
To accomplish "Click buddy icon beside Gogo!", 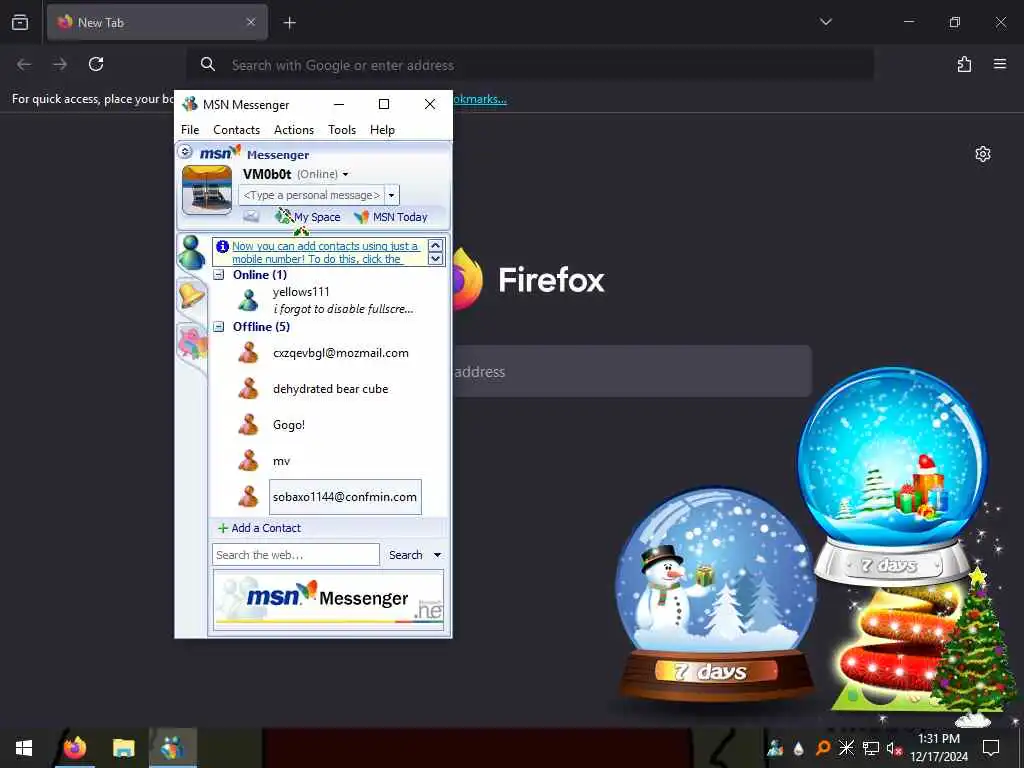I will pos(248,424).
